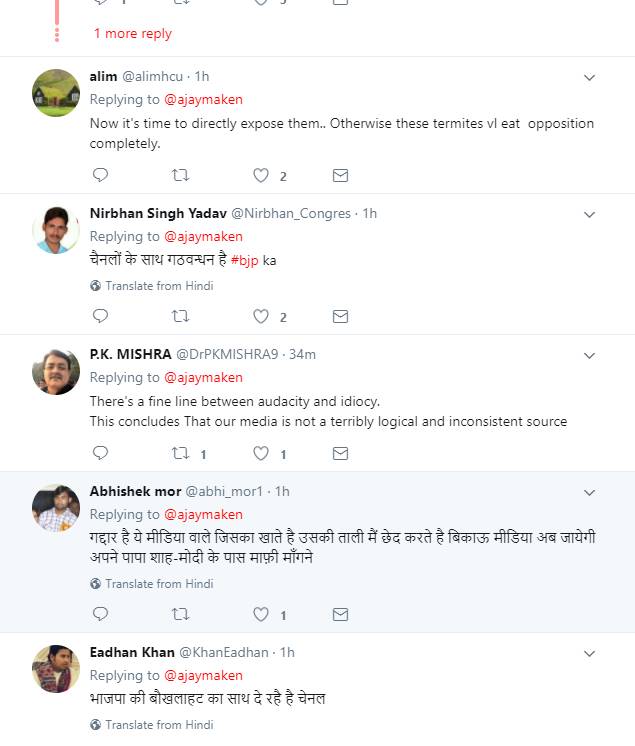This screenshot has height=746, width=635.
Task: Retweet P.K. MISHRA's tweet
Action: point(180,453)
